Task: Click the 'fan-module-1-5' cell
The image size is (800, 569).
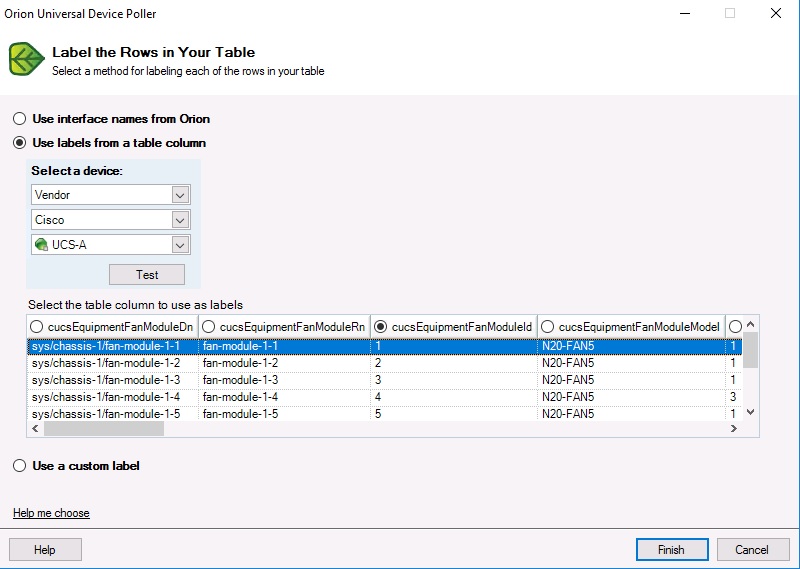Action: tap(285, 413)
